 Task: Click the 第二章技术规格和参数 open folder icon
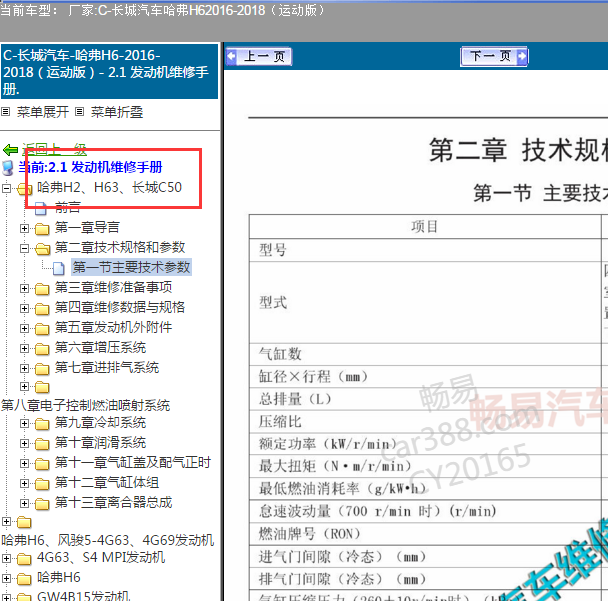pyautogui.click(x=42, y=249)
